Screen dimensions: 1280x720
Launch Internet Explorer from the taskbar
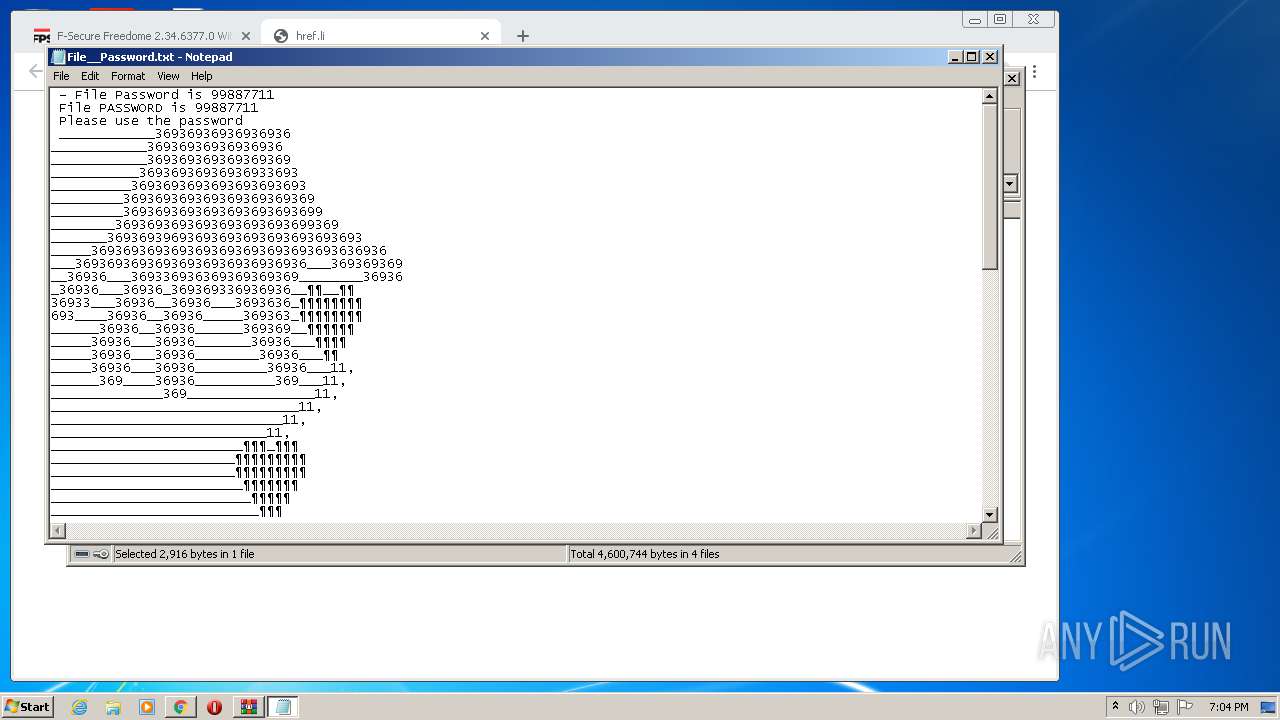[x=79, y=707]
